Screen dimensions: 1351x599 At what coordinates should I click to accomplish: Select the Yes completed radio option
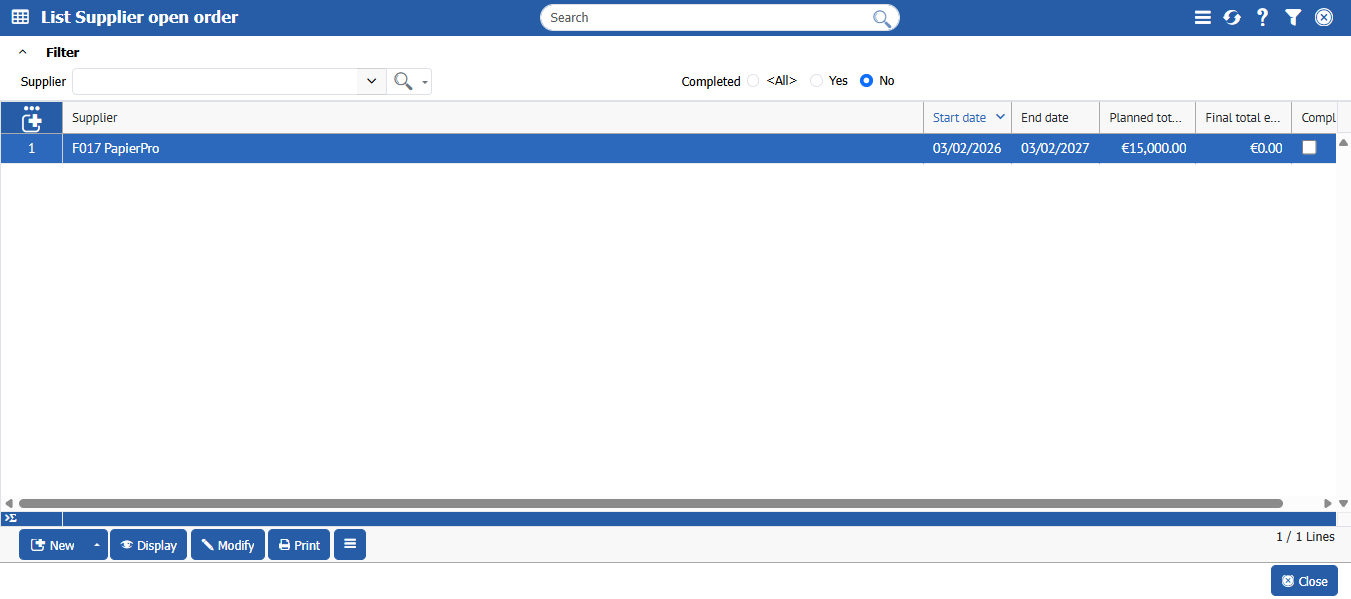pos(816,81)
